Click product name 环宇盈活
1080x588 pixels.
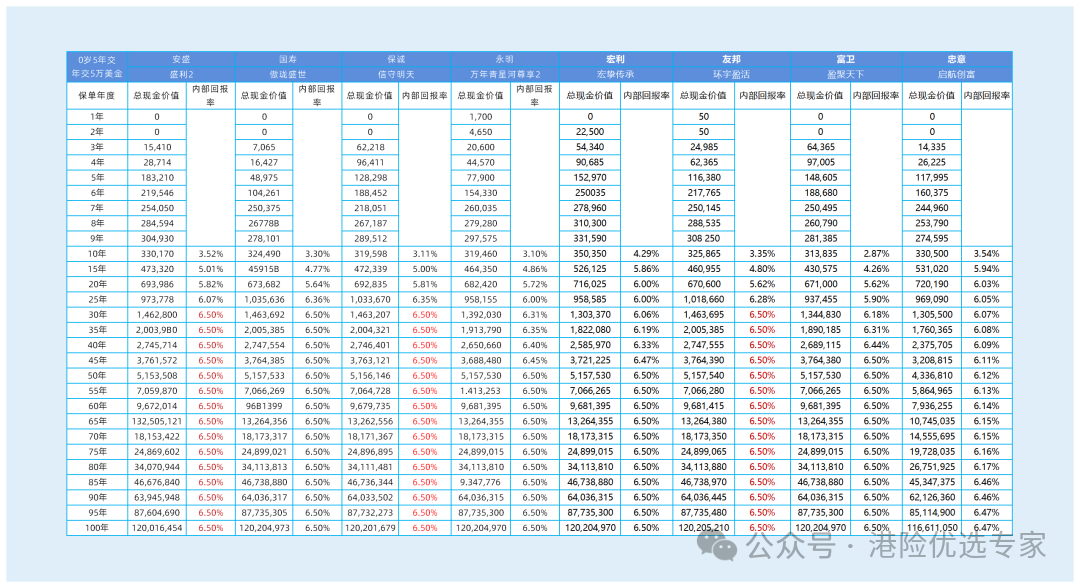[731, 74]
